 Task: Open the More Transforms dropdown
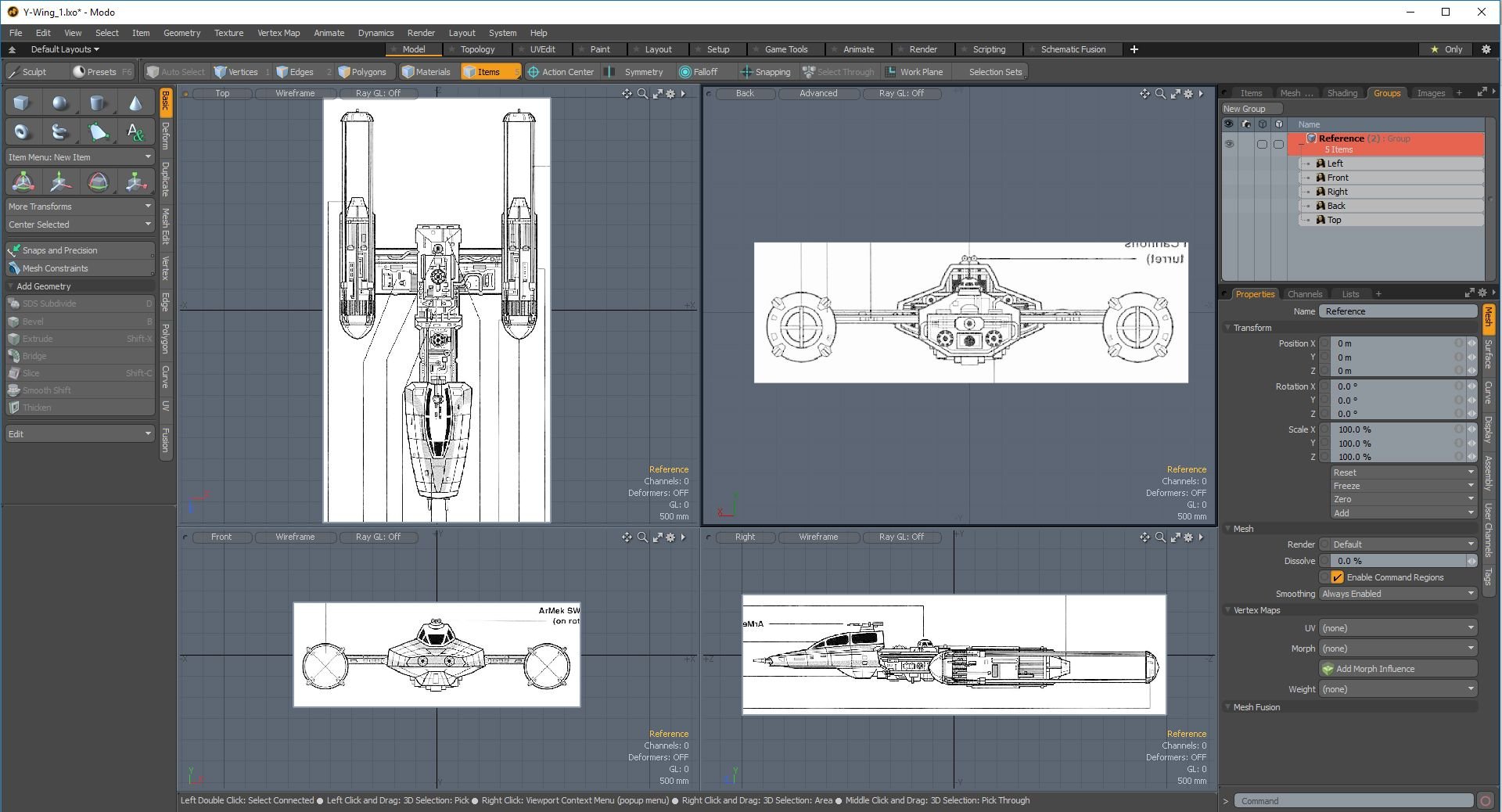click(79, 207)
